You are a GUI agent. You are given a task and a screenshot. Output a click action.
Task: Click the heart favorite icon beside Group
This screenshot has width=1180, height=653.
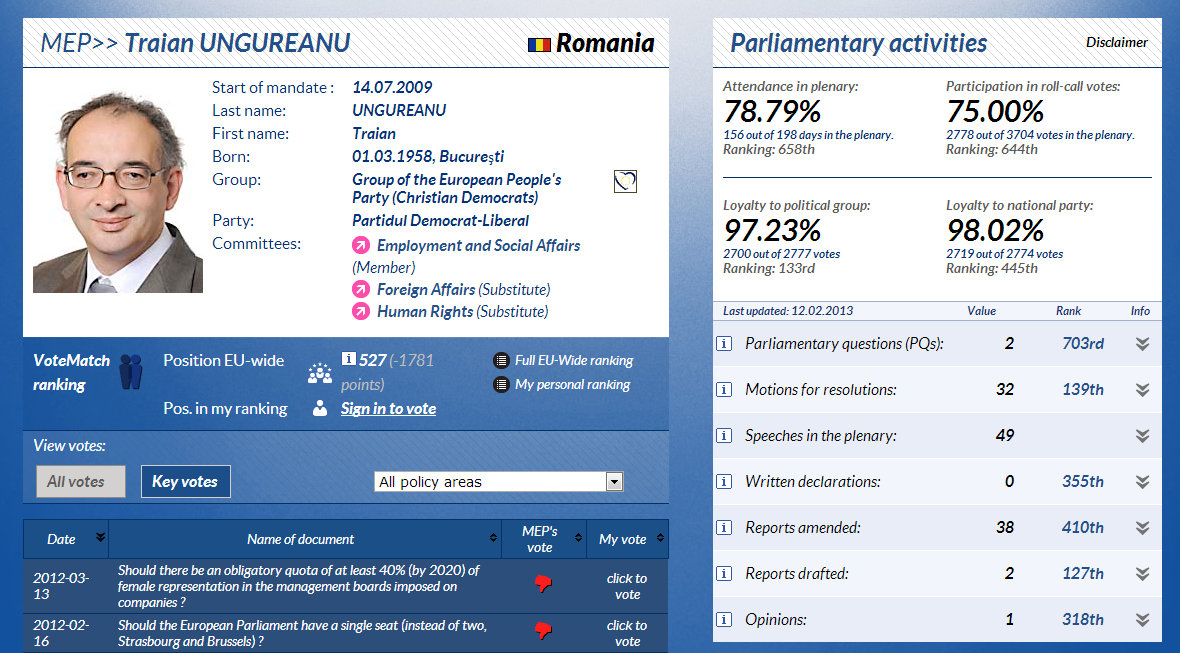(625, 181)
